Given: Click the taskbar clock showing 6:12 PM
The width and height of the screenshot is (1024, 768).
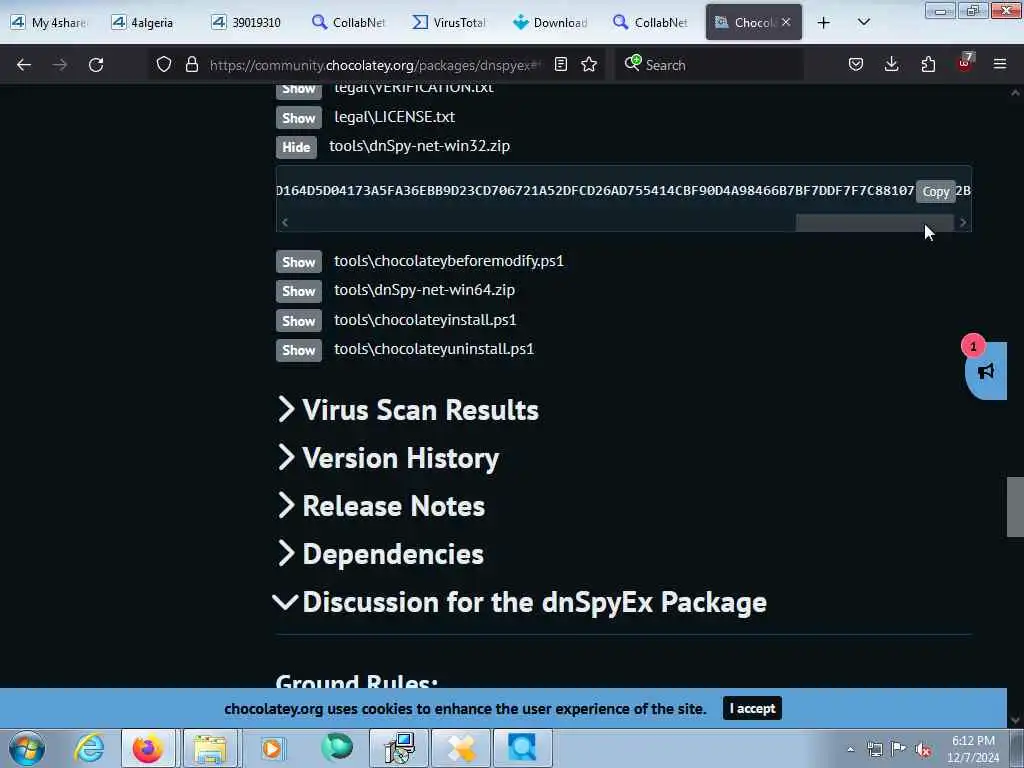Looking at the screenshot, I should 973,749.
